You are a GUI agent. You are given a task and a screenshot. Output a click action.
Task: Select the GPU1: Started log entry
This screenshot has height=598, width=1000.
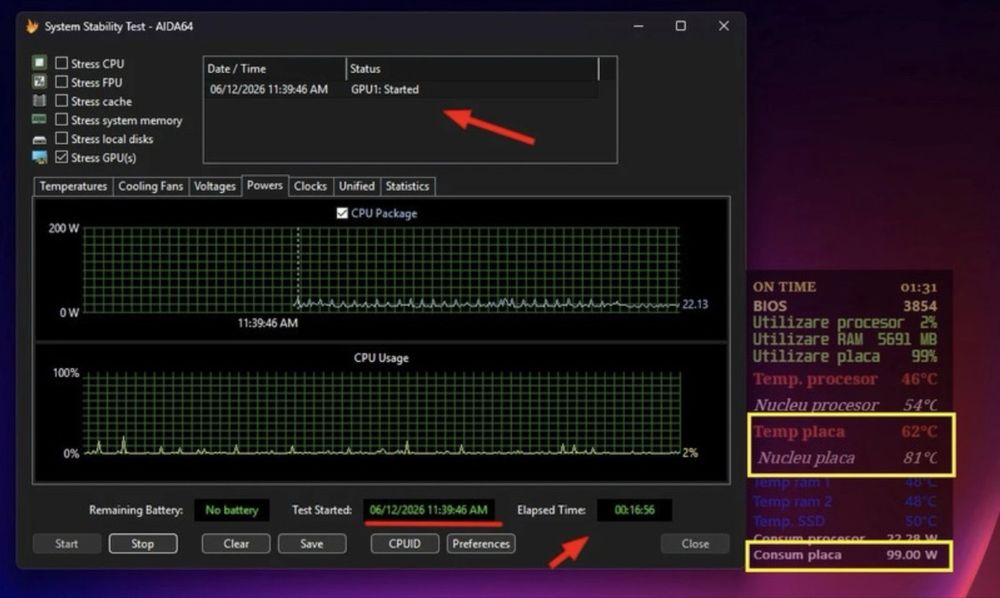point(385,90)
